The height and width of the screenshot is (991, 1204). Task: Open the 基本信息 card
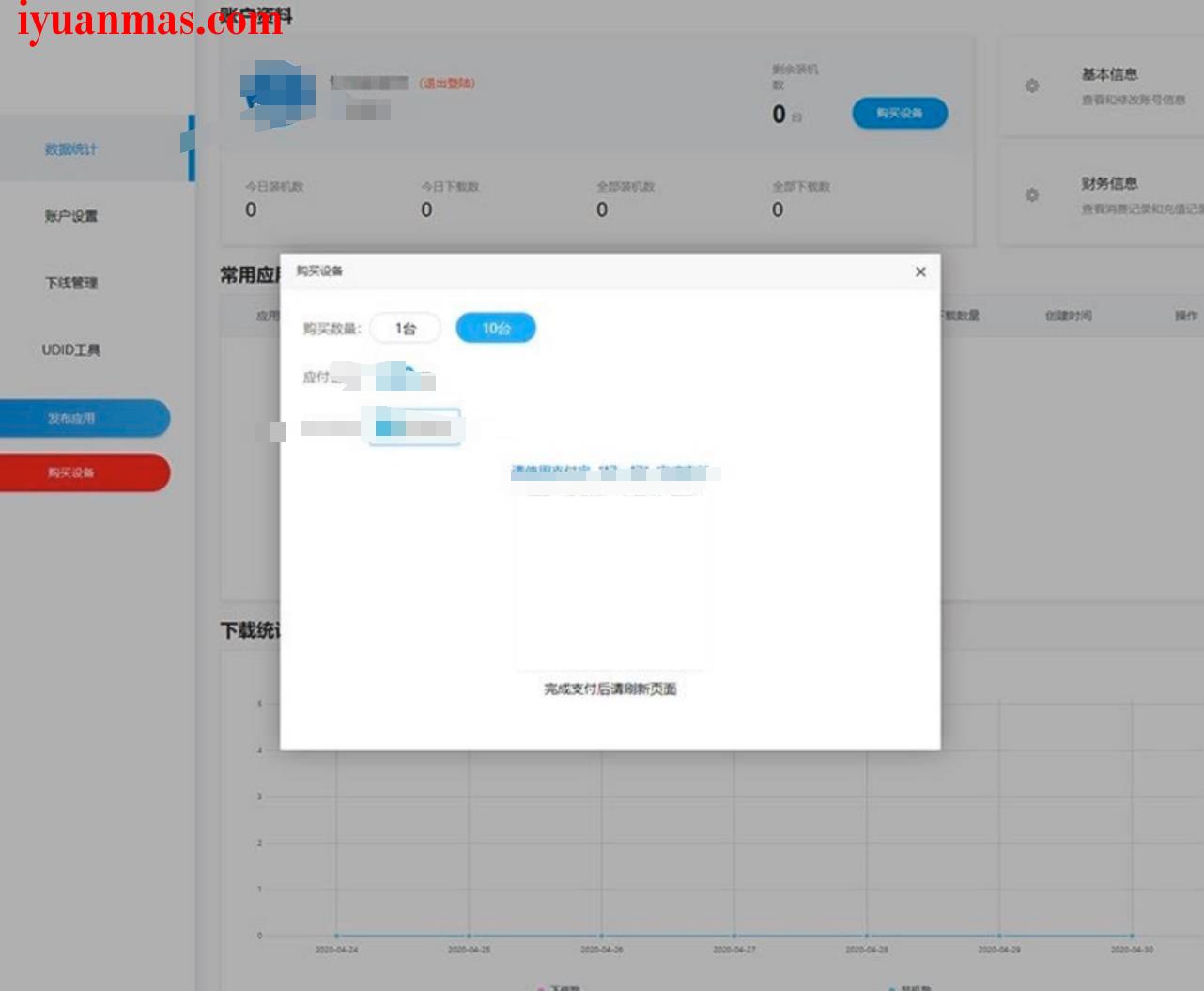pos(1100,86)
